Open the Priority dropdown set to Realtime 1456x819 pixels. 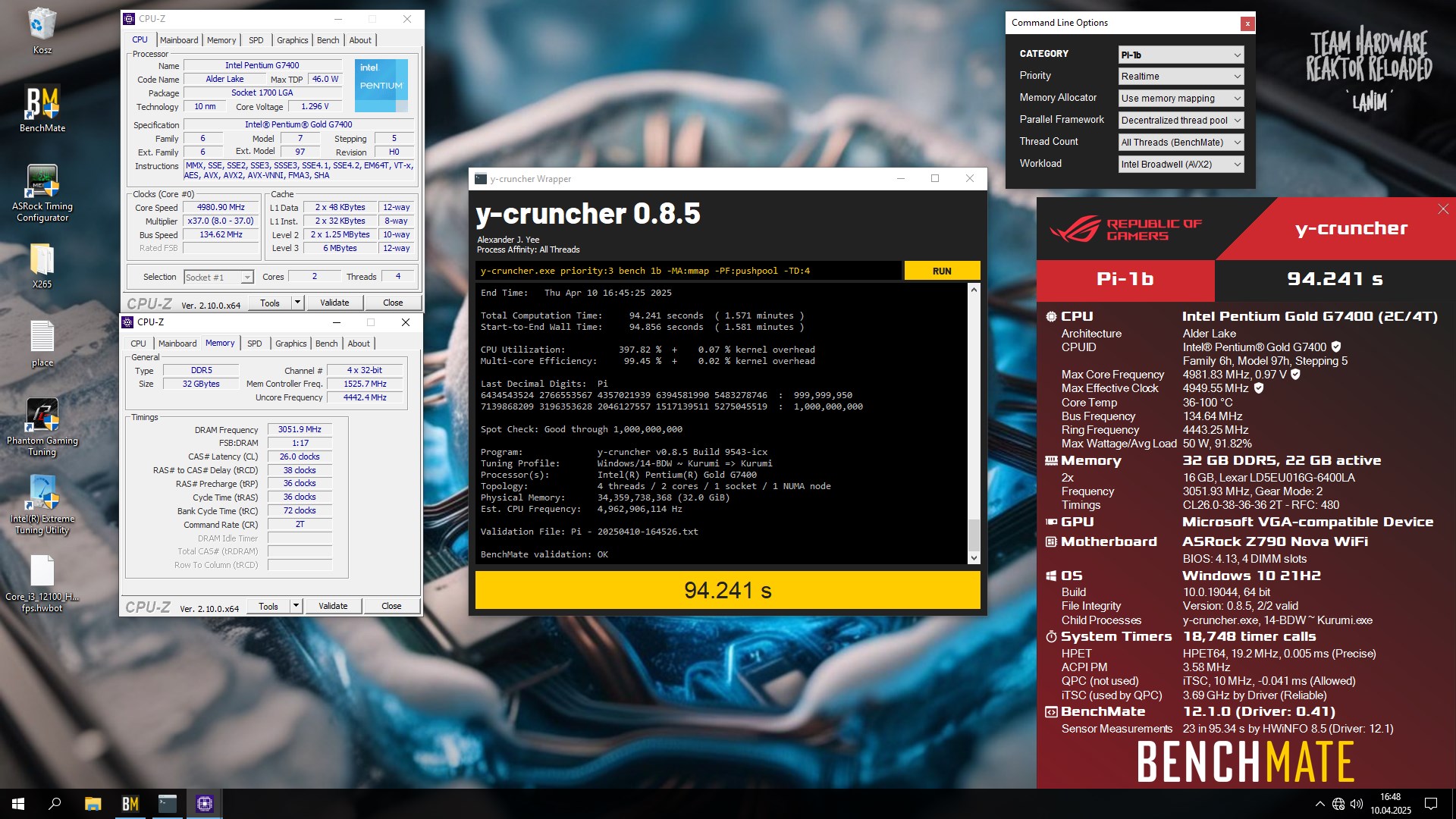coord(1181,77)
